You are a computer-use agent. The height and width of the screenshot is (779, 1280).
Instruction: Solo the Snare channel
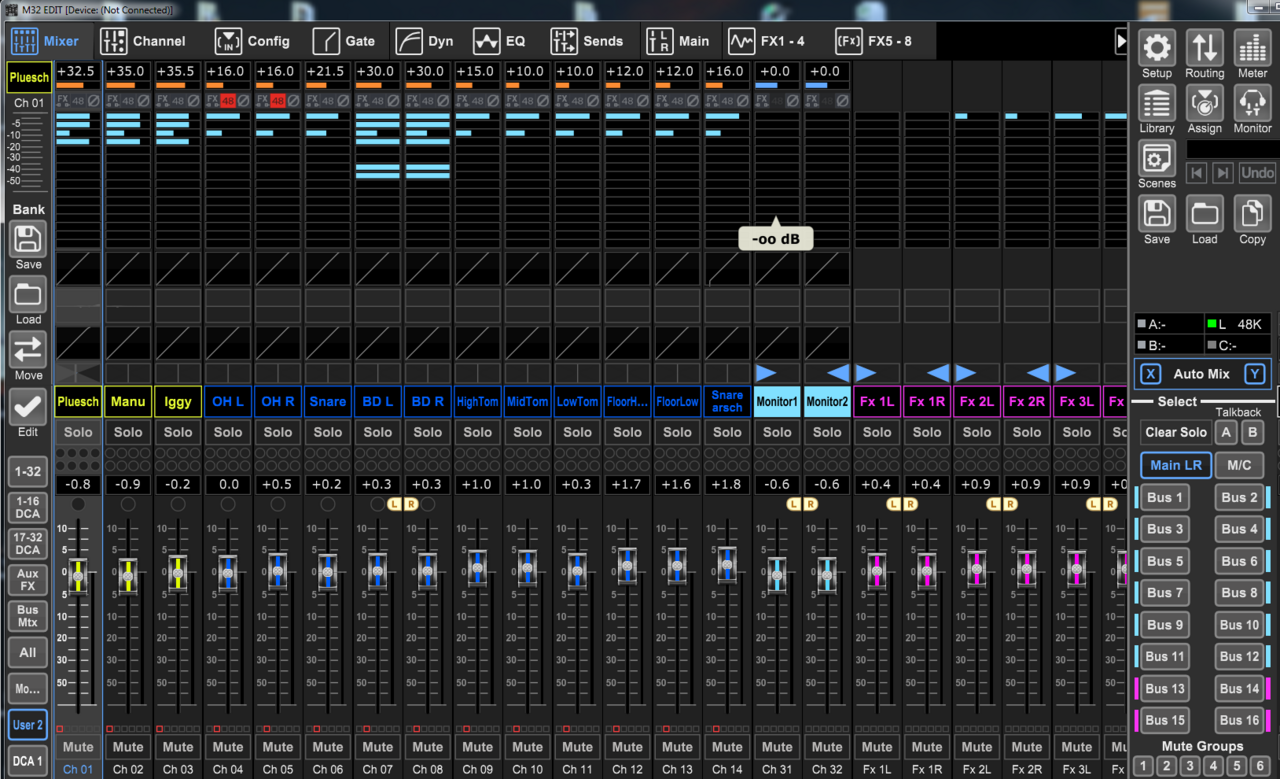point(328,432)
